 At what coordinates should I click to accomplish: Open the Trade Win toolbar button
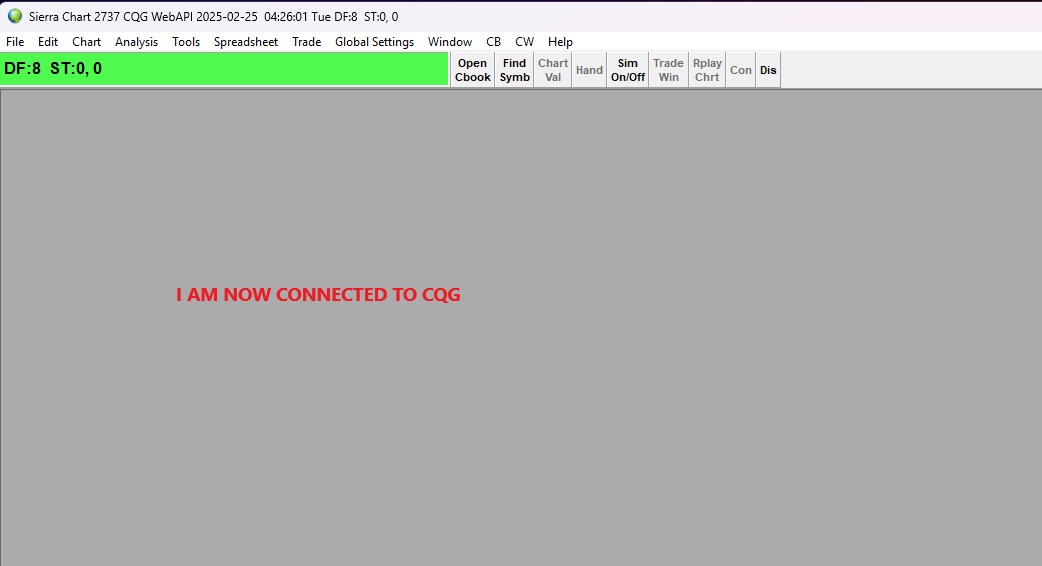pos(669,70)
